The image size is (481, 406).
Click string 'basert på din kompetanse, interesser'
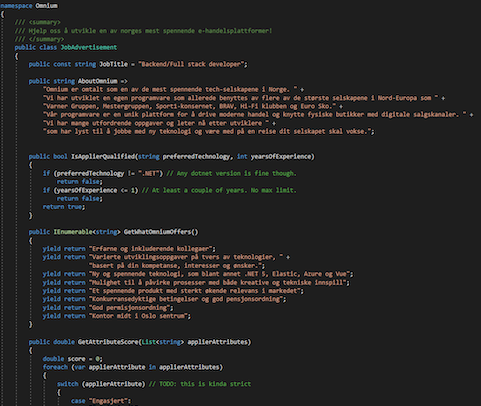click(x=175, y=265)
